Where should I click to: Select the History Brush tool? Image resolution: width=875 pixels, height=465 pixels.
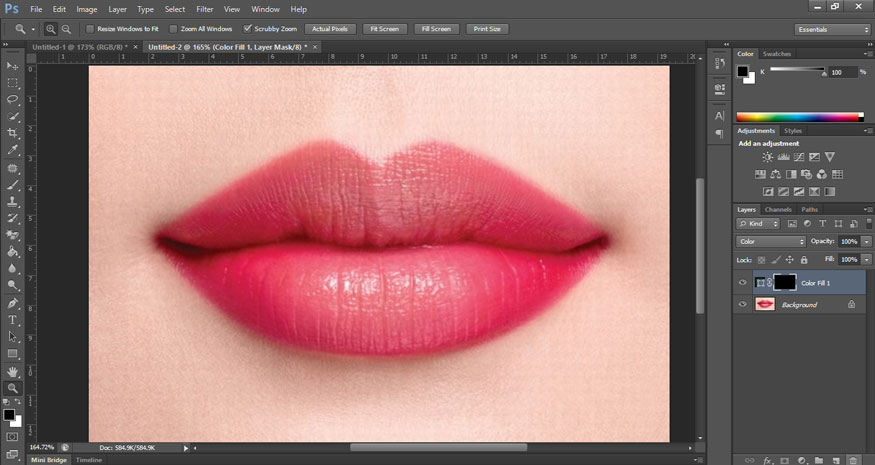pyautogui.click(x=12, y=218)
